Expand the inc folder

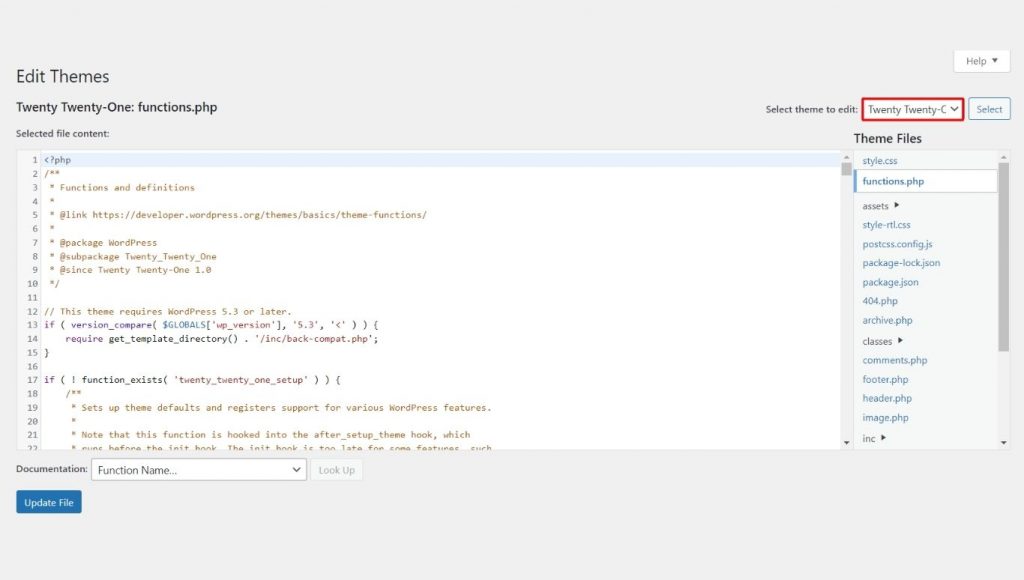tap(869, 438)
